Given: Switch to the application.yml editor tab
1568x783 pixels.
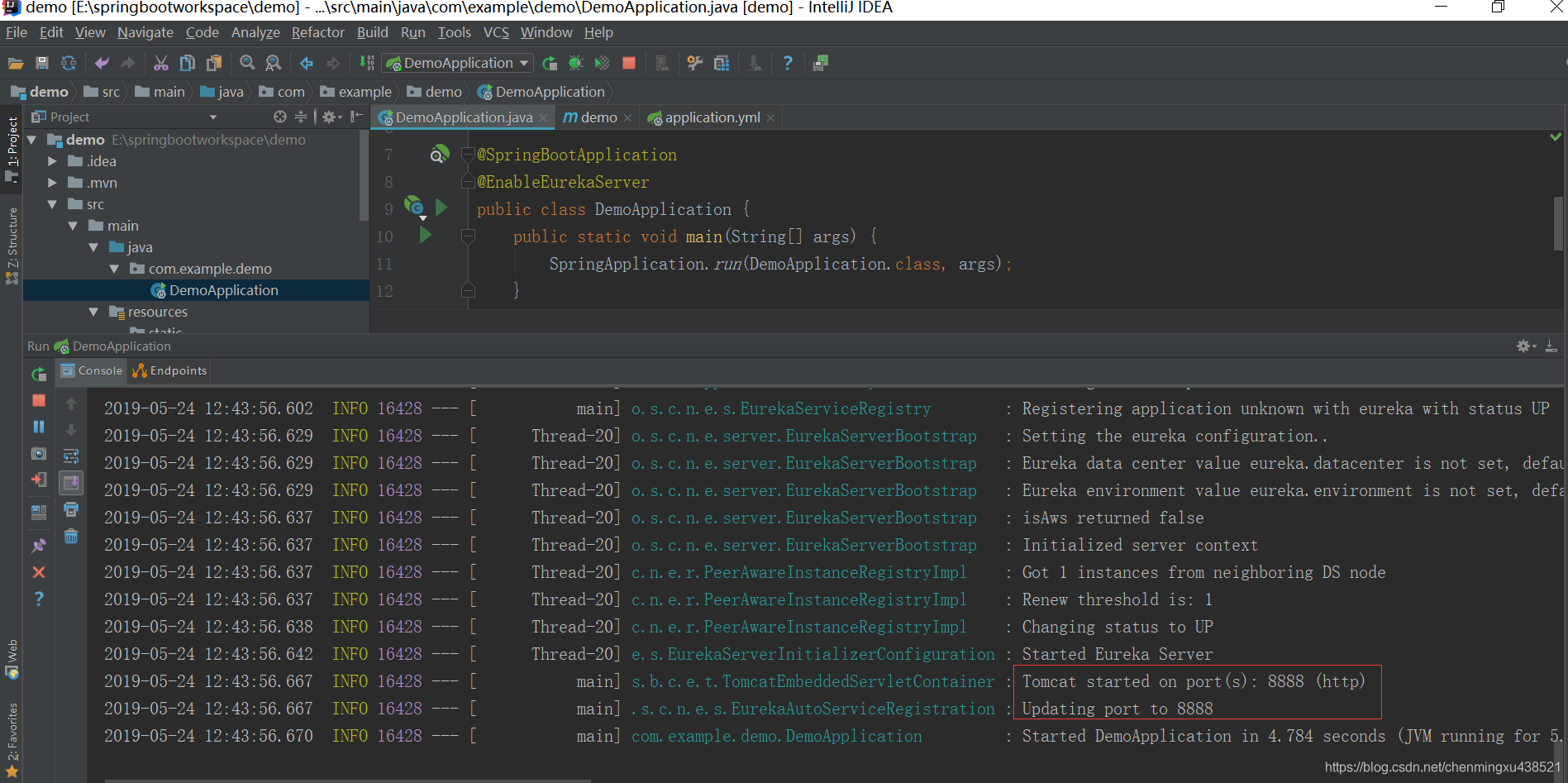Looking at the screenshot, I should (x=712, y=117).
